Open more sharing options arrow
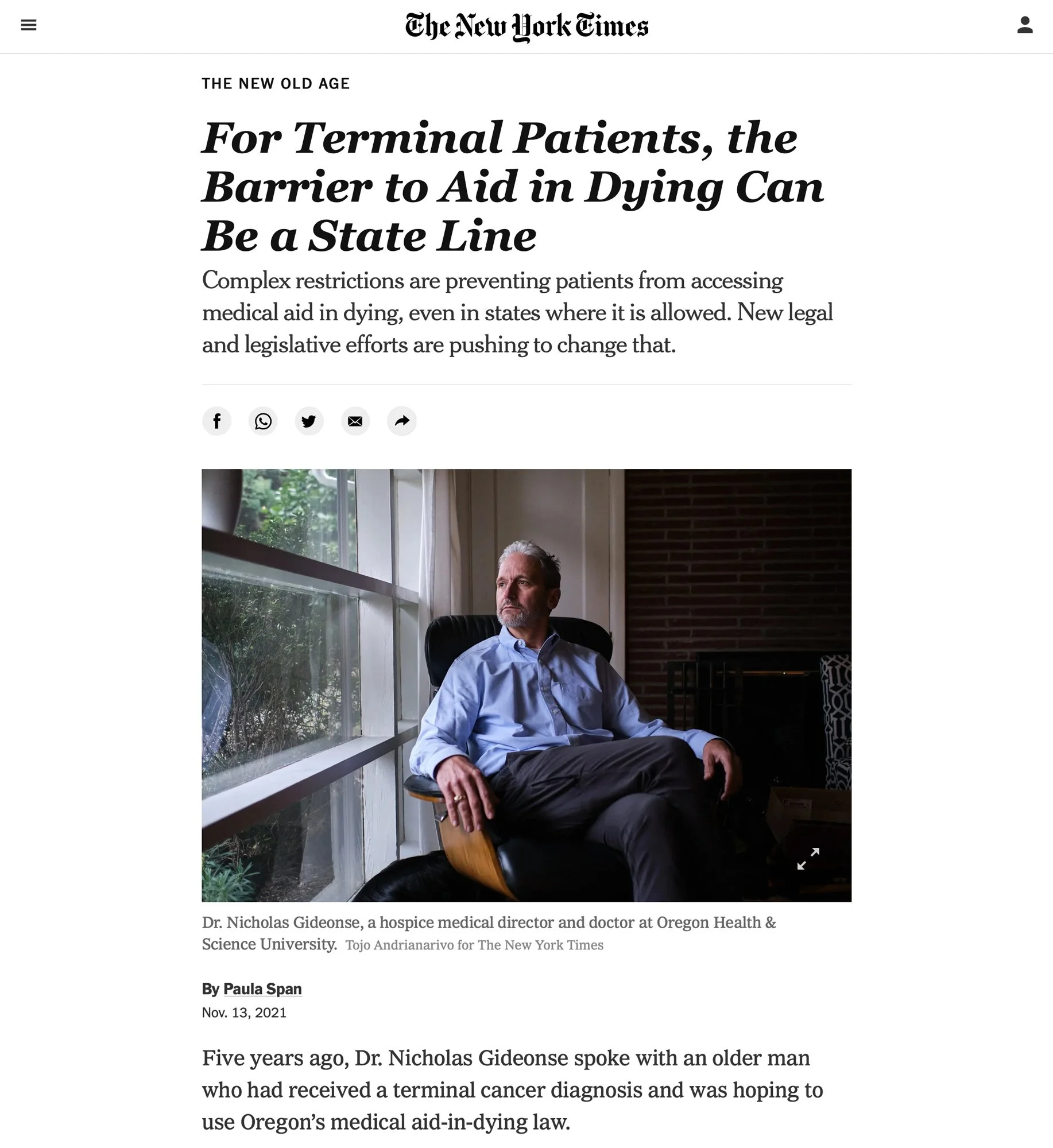This screenshot has height=1148, width=1053. (x=402, y=421)
